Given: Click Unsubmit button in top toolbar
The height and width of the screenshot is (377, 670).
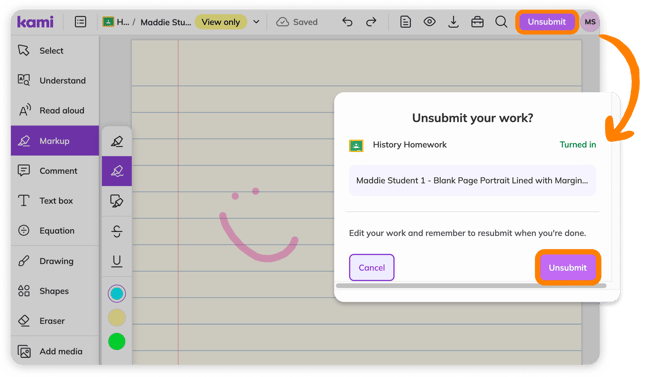Looking at the screenshot, I should pos(547,22).
